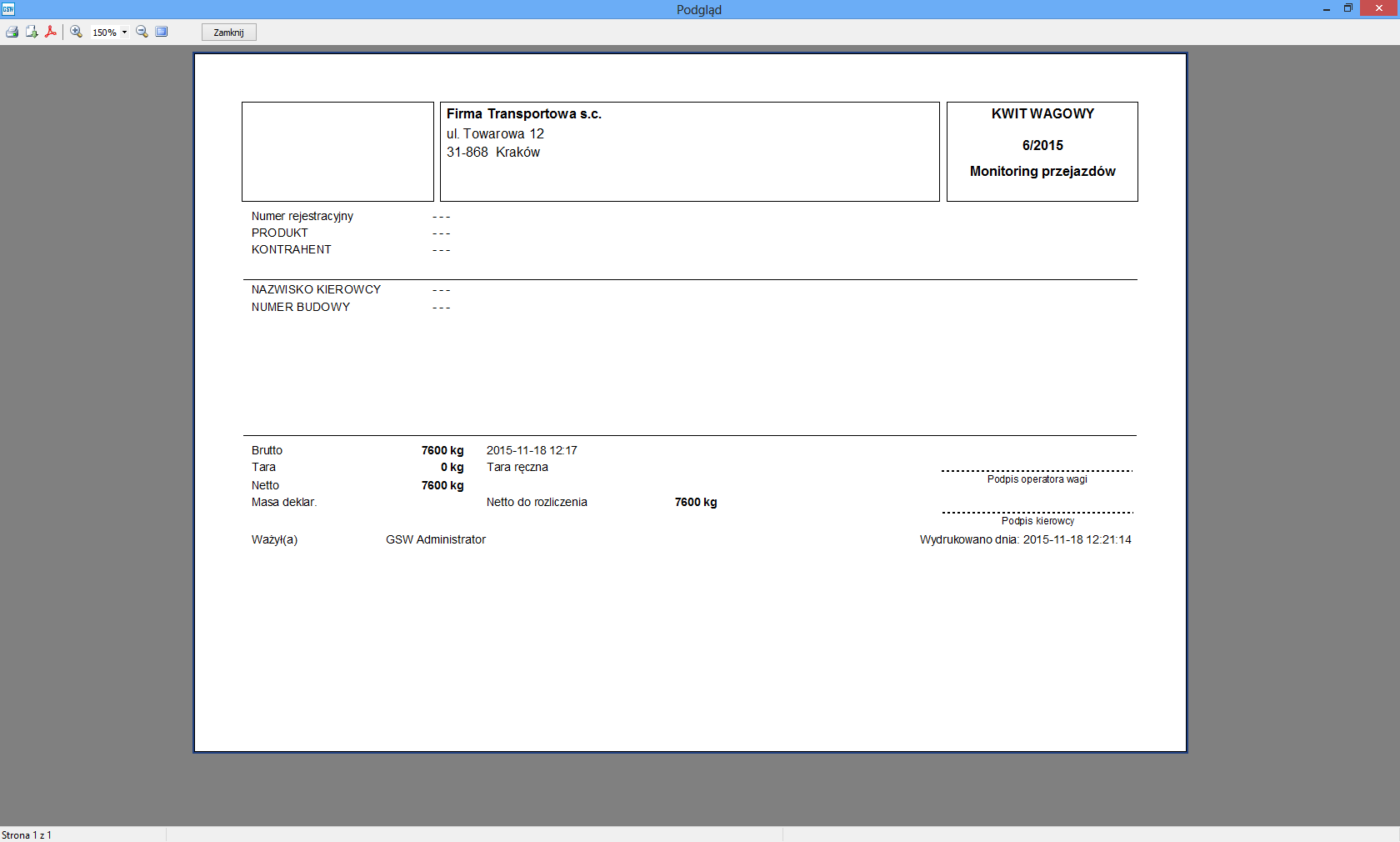Image resolution: width=1400 pixels, height=842 pixels.
Task: Export the preview to PDF
Action: (x=51, y=33)
